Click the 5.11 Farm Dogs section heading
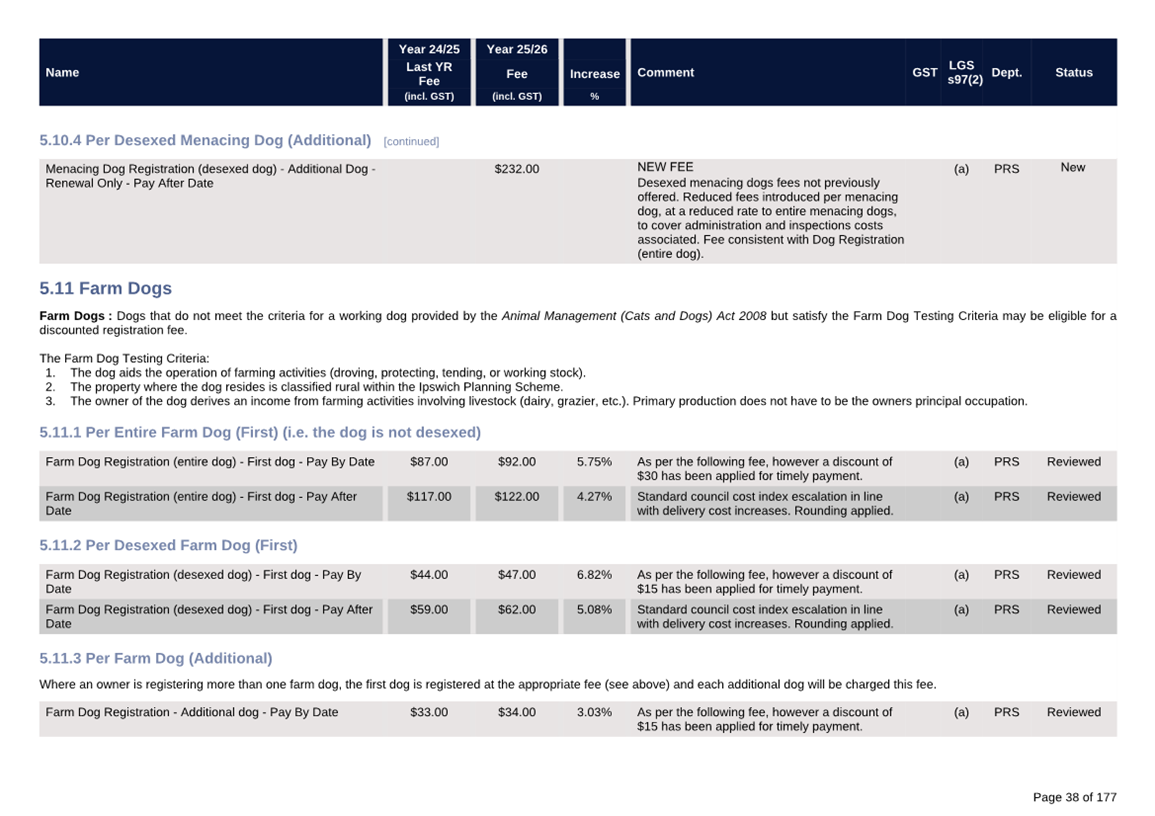1155x816 pixels. (x=105, y=288)
